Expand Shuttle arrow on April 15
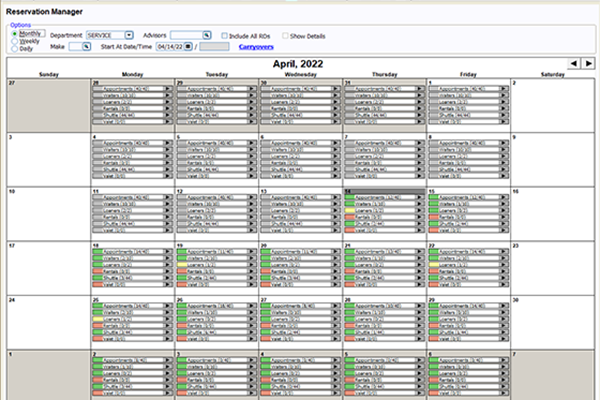Image resolution: width=600 pixels, height=400 pixels. (x=504, y=224)
